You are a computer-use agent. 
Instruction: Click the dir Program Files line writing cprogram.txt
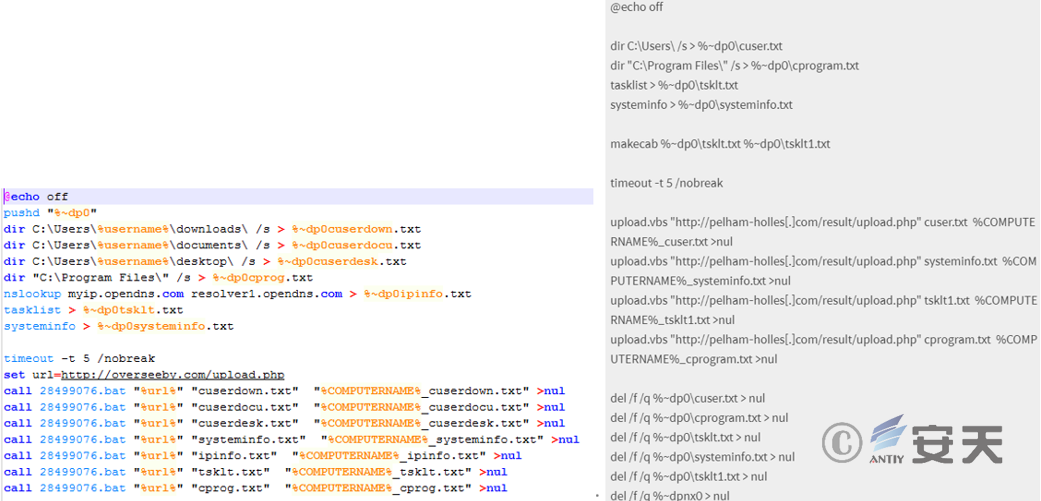pyautogui.click(x=735, y=66)
